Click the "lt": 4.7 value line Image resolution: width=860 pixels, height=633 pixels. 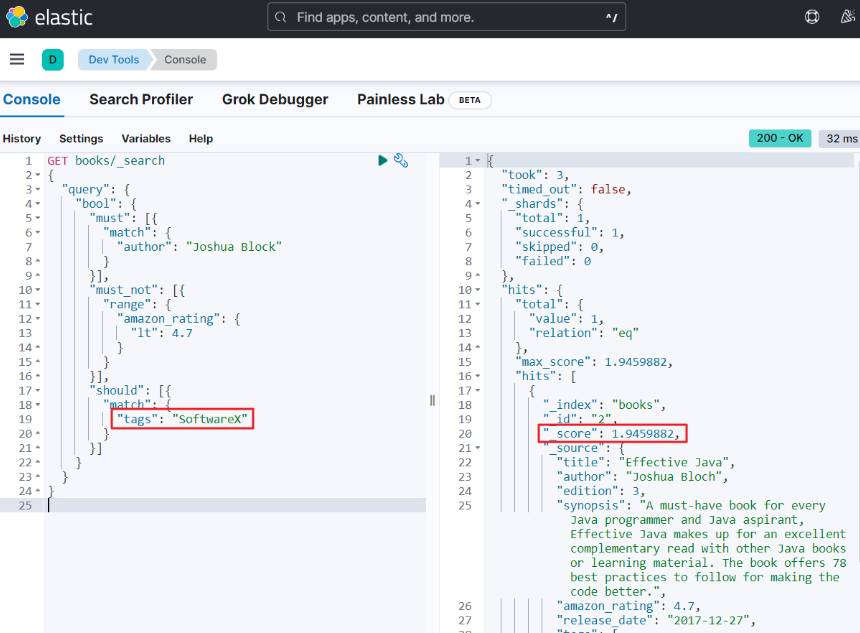[x=161, y=333]
